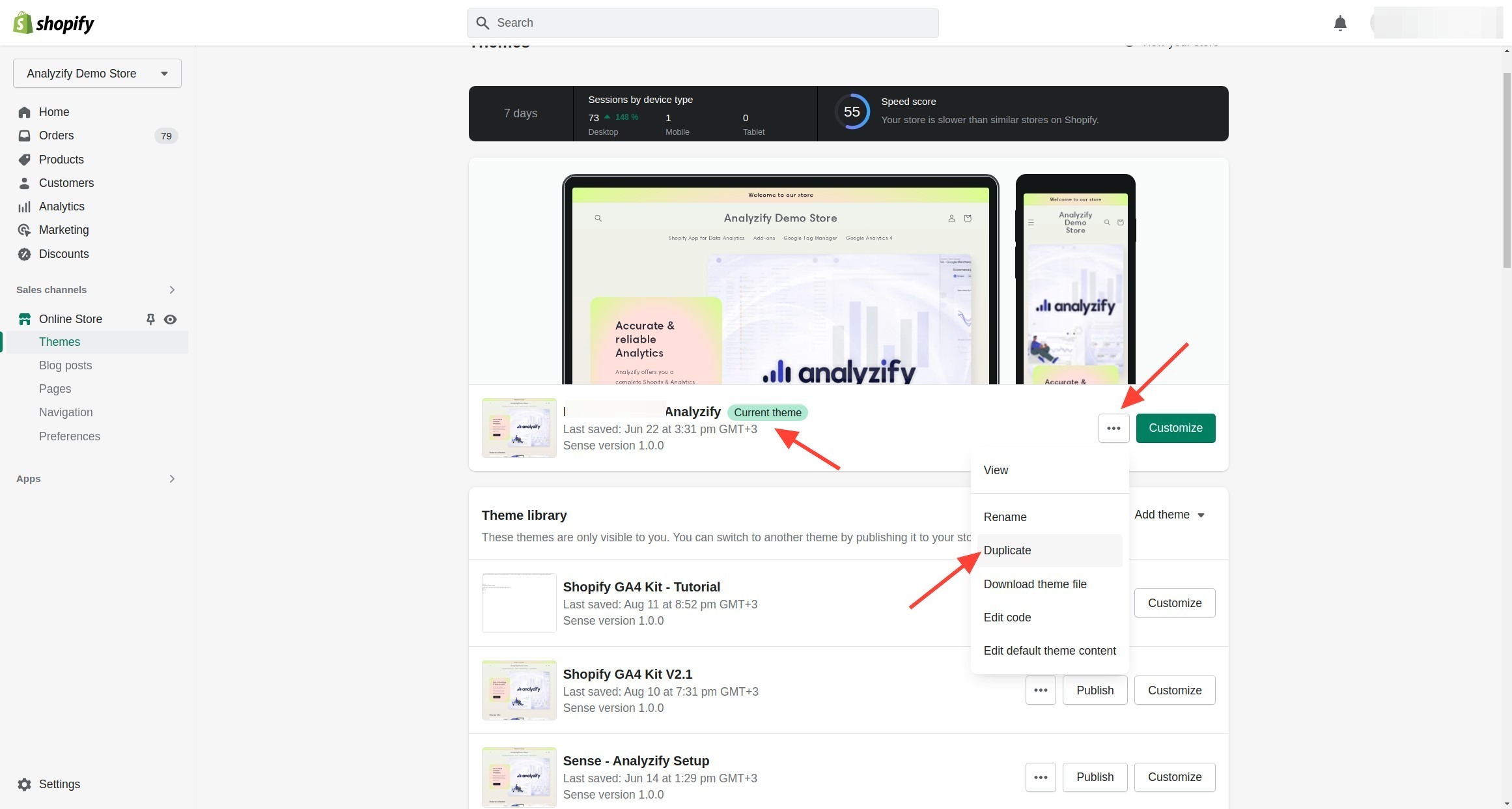Pin the Online Store channel
The height and width of the screenshot is (809, 1512).
pyautogui.click(x=150, y=319)
